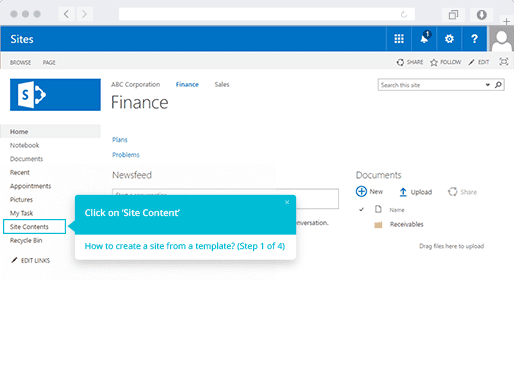Open the Problems link
514x377 pixels.
(x=126, y=155)
